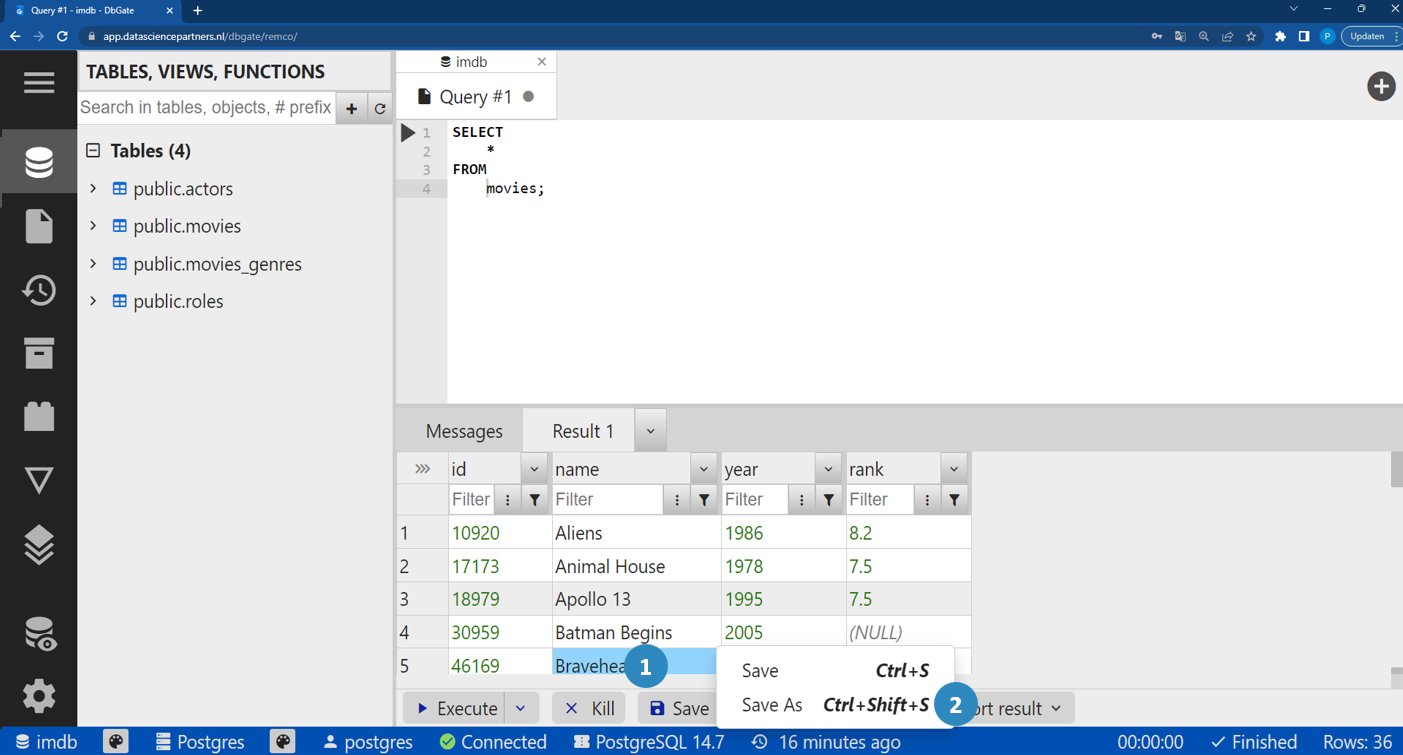Focus the search in tables input
This screenshot has height=755, width=1403.
[x=206, y=108]
